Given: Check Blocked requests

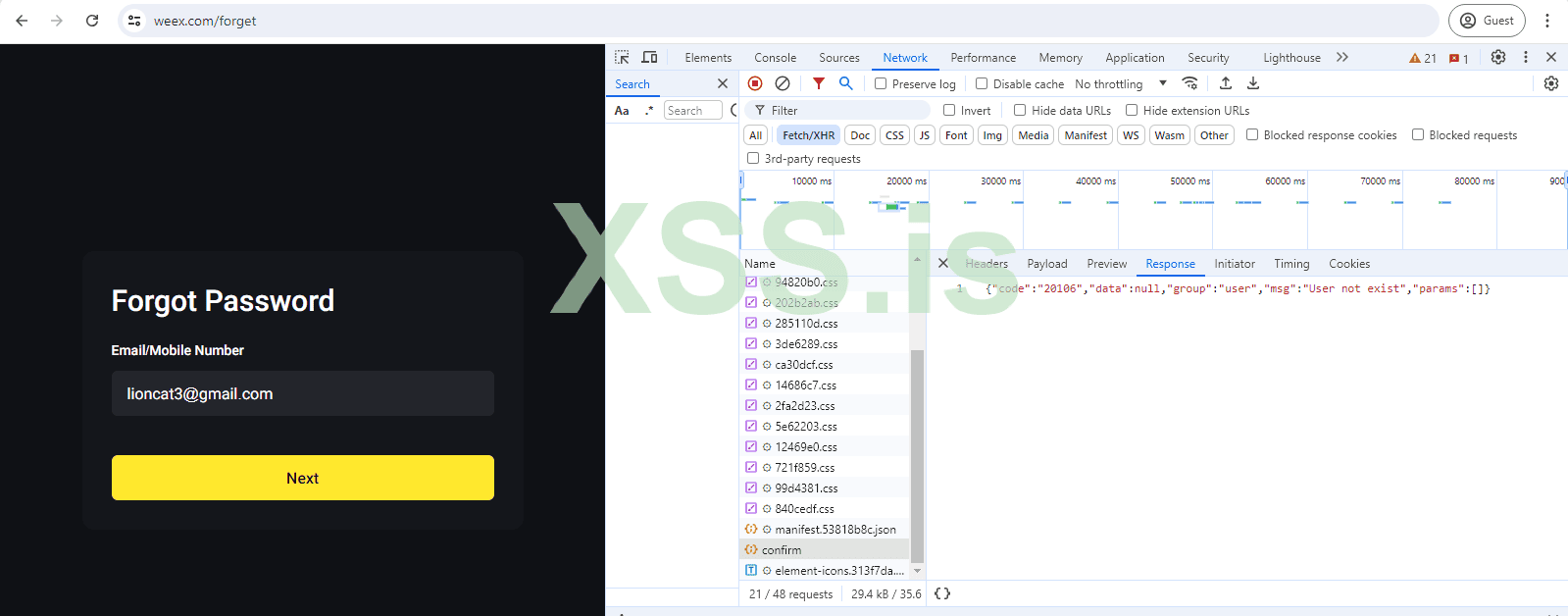Looking at the screenshot, I should 1418,134.
